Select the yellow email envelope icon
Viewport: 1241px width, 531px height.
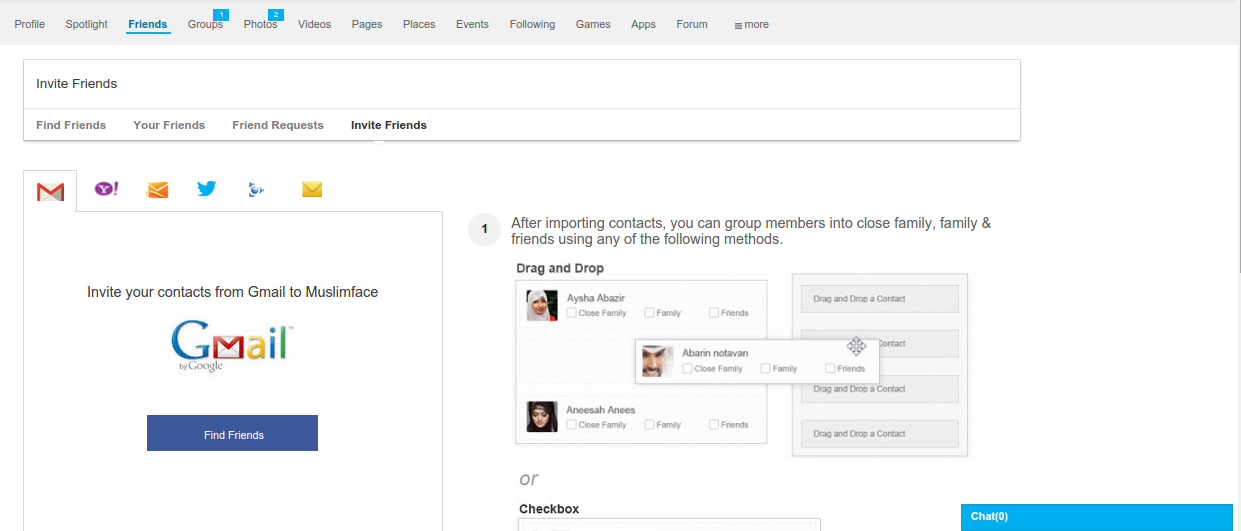312,189
